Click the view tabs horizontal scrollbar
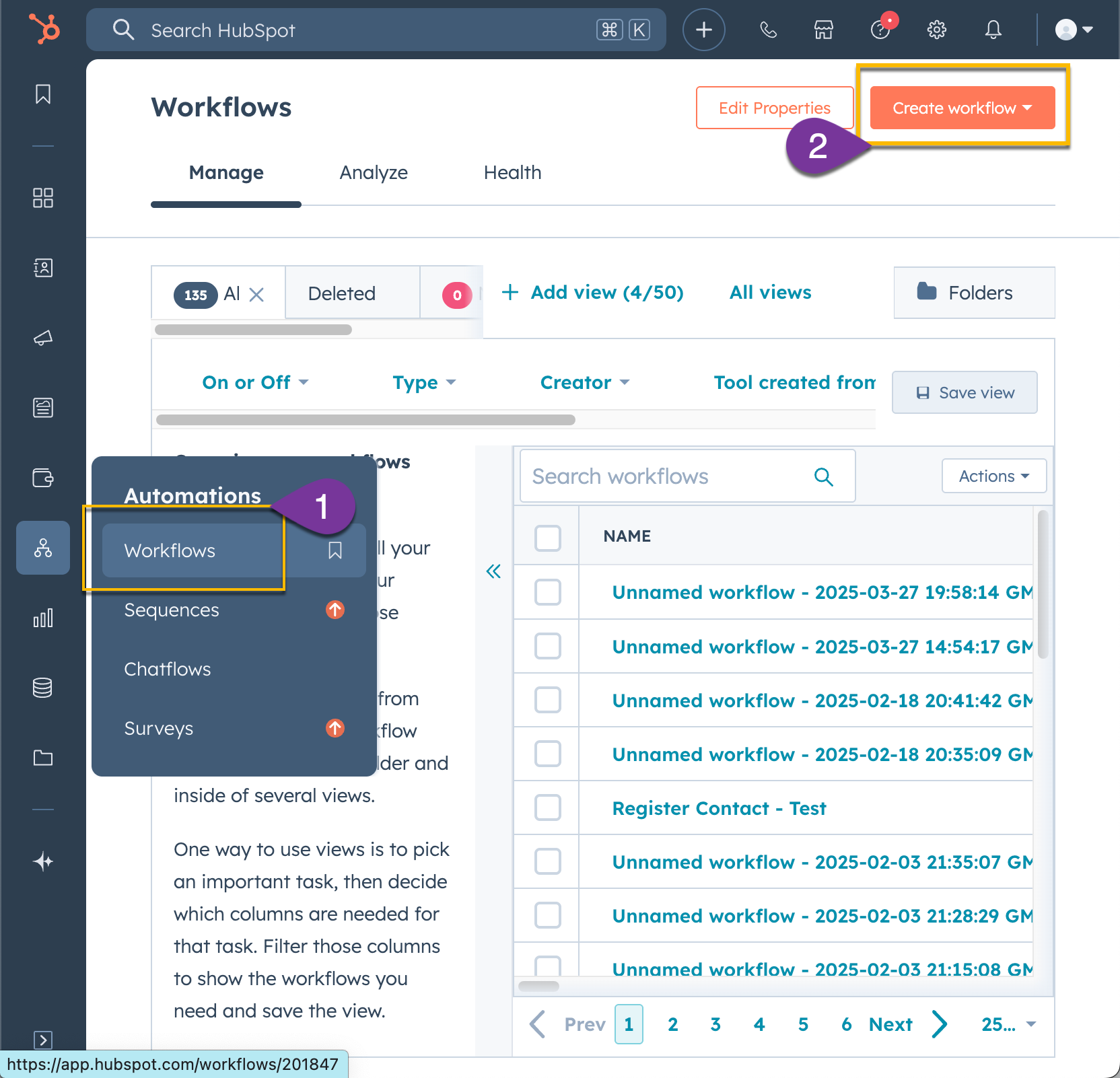The image size is (1120, 1078). pos(253,330)
